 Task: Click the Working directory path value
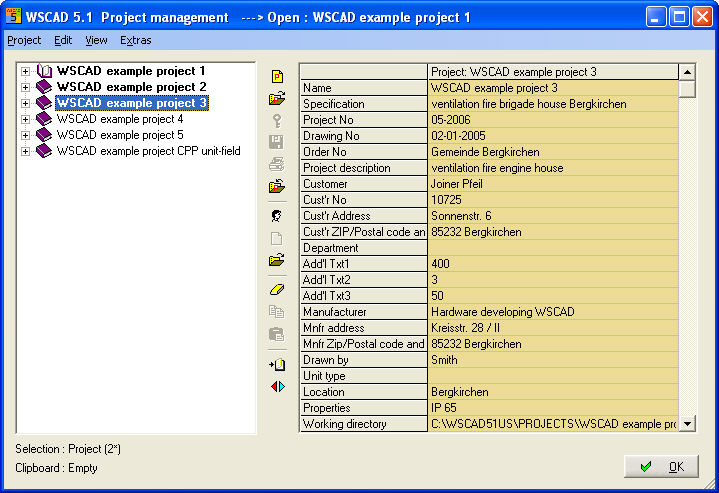[x=553, y=424]
